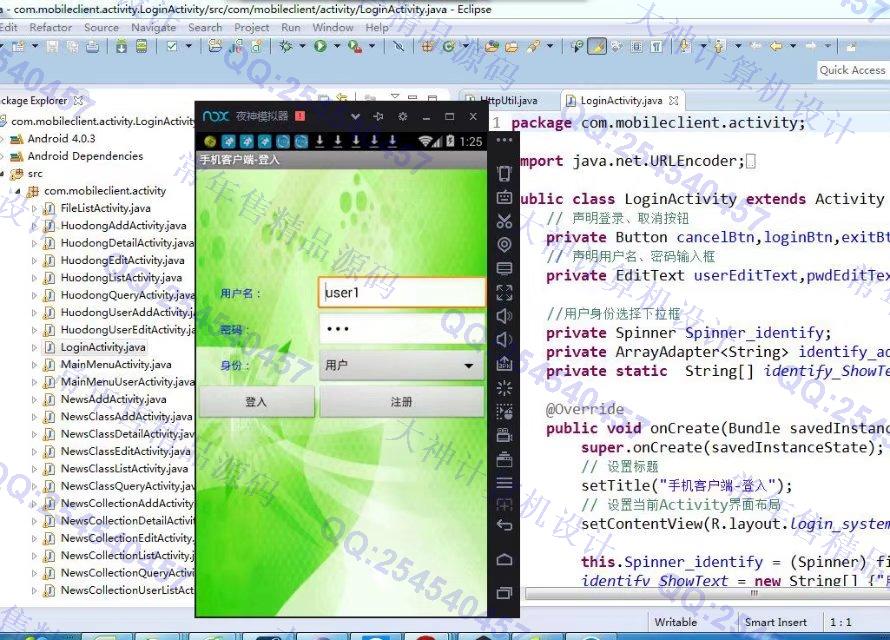Toggle Show Whitespace Characters button
This screenshot has width=890, height=640.
click(x=657, y=47)
